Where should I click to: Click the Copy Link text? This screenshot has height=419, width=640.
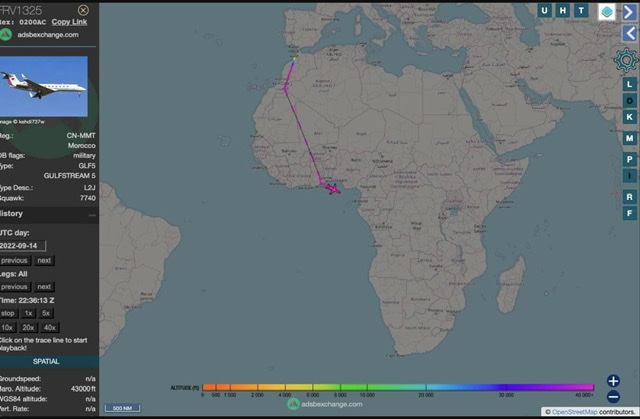[68, 21]
